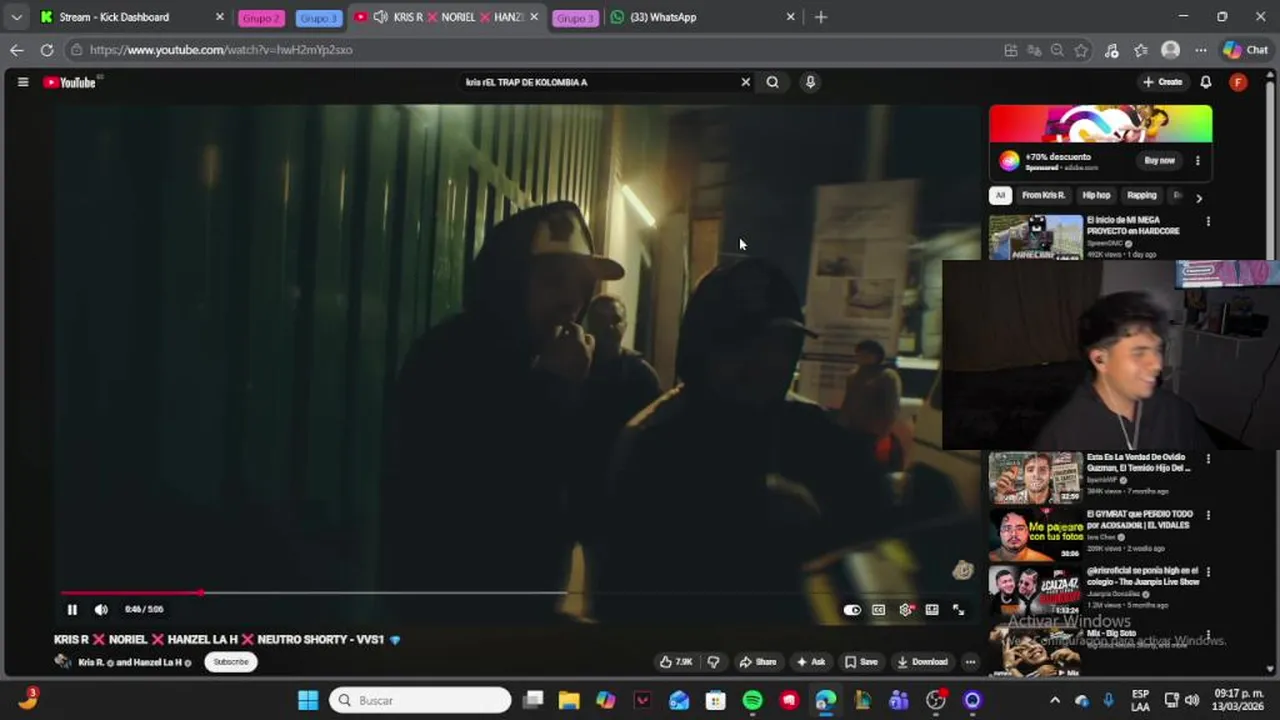Open the Windows Start menu
This screenshot has height=720, width=1280.
point(308,700)
